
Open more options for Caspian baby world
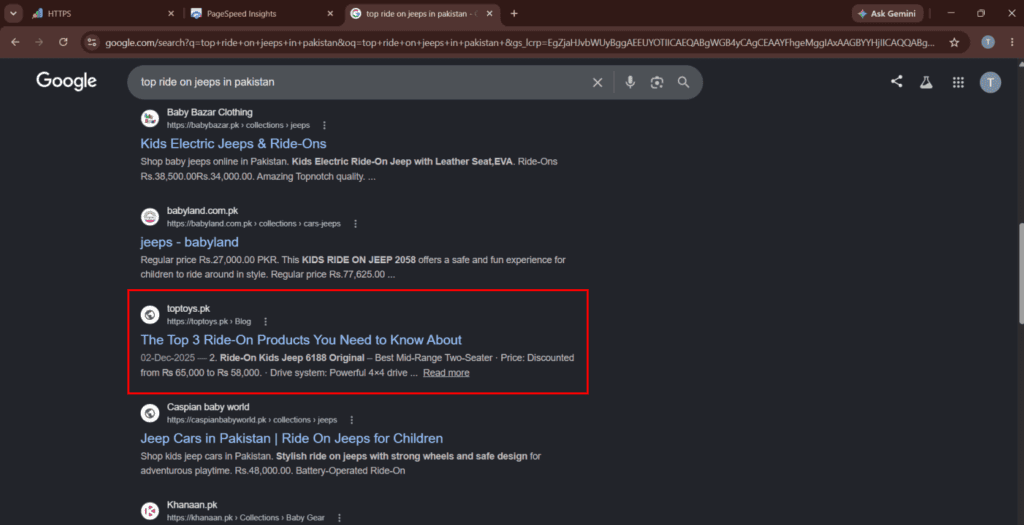point(351,420)
